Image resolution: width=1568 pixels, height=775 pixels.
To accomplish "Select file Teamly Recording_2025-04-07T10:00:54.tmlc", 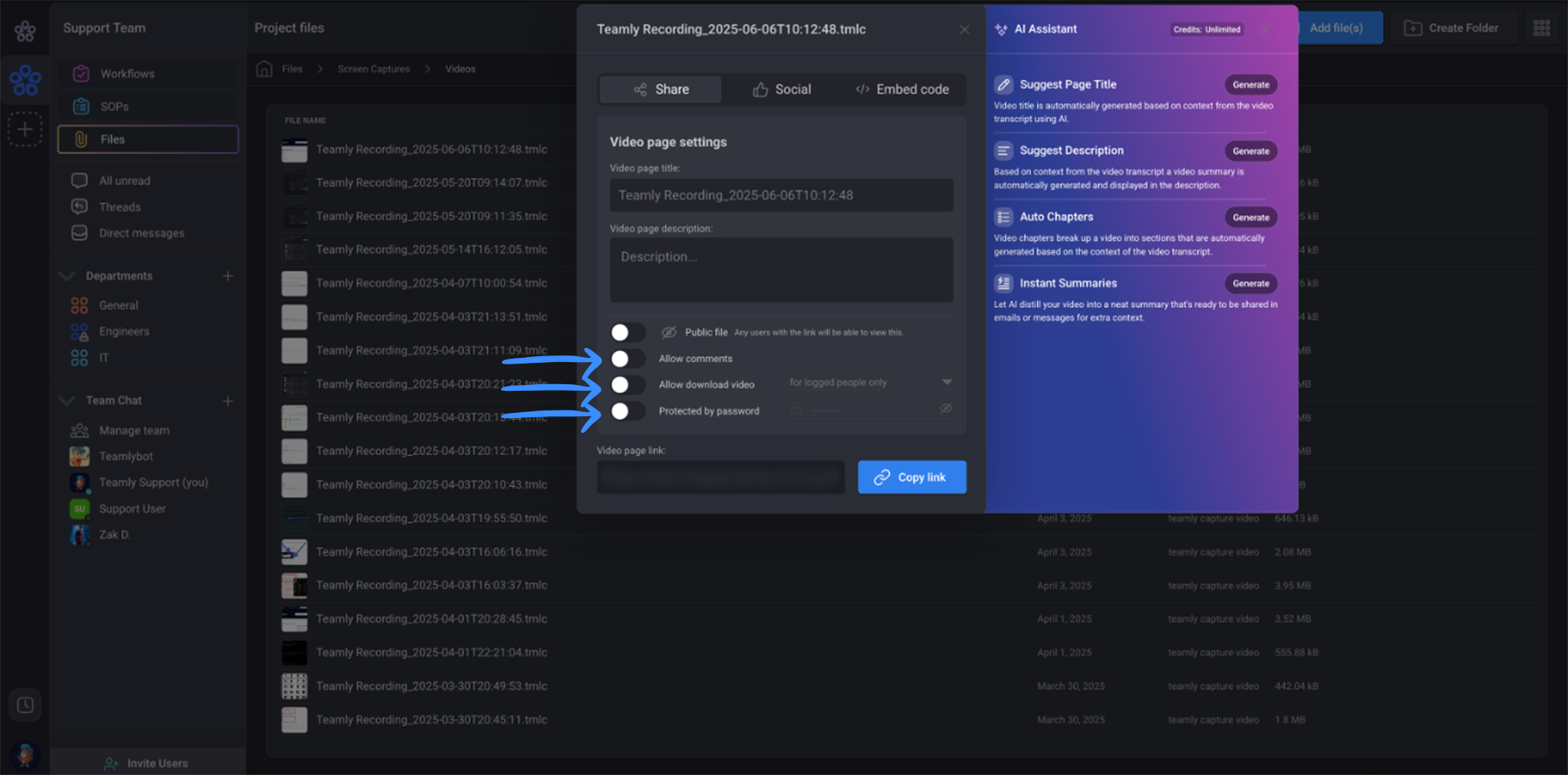I will click(431, 283).
